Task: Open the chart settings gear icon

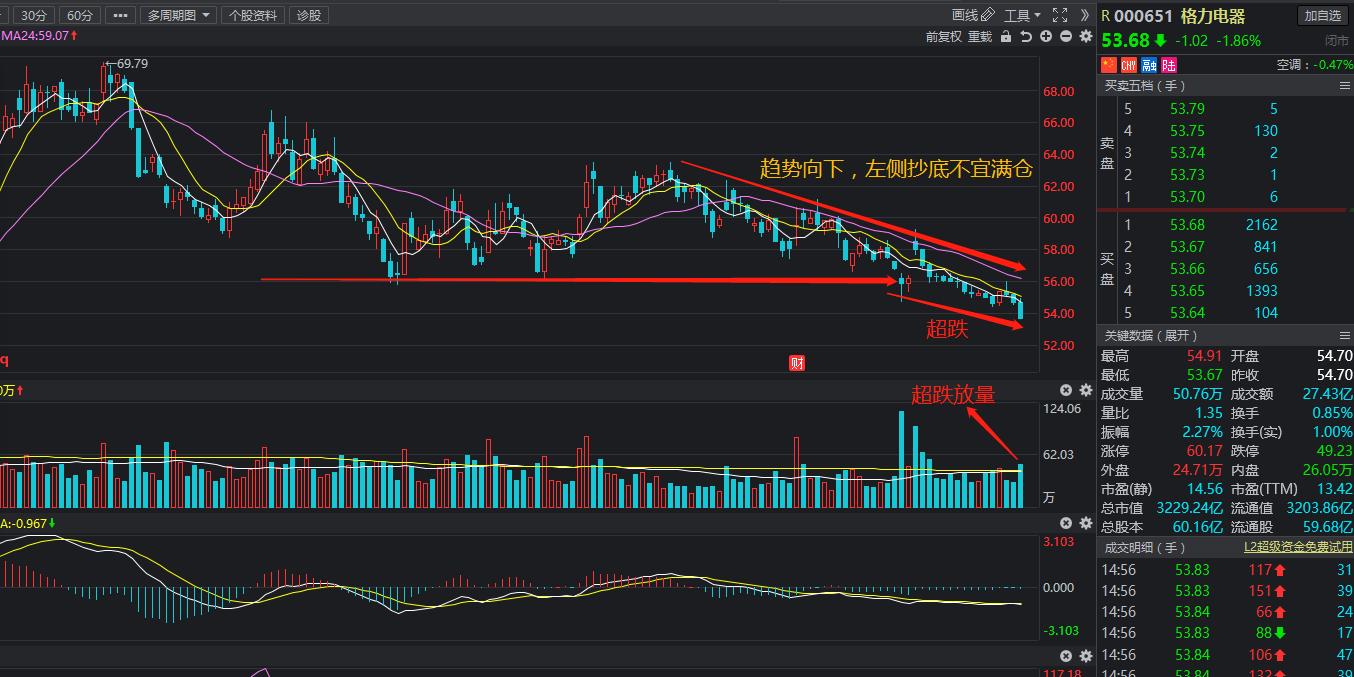Action: point(1086,37)
